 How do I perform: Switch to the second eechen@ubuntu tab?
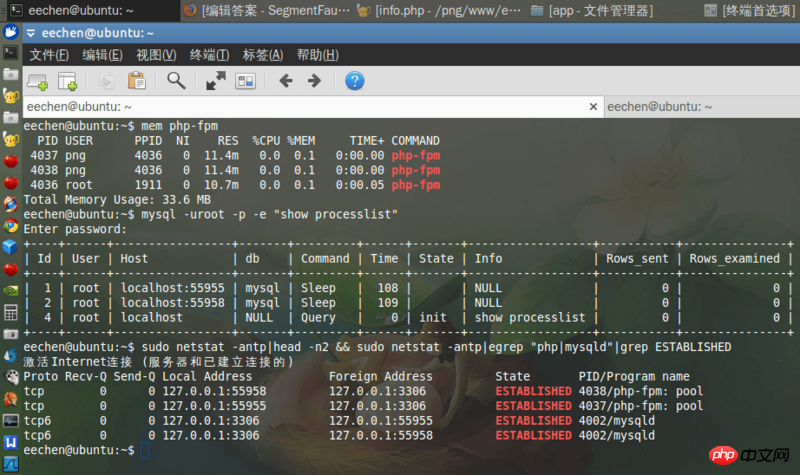pyautogui.click(x=702, y=107)
